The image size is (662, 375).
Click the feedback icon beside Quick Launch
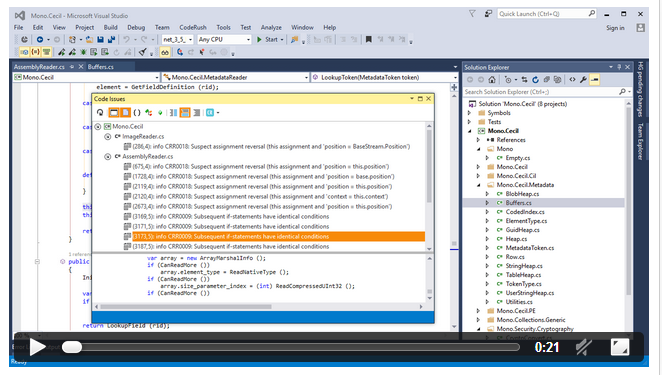[x=488, y=14]
